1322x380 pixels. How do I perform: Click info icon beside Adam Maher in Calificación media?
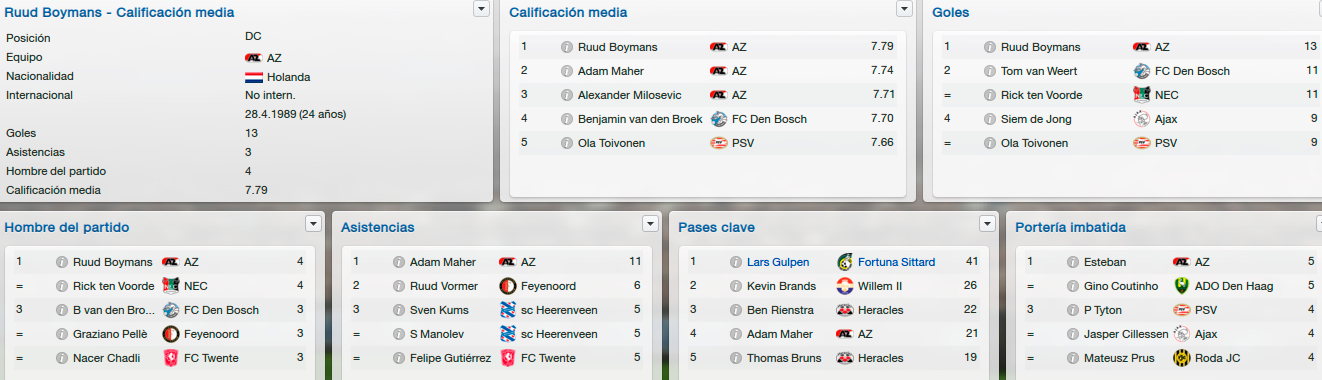(567, 71)
